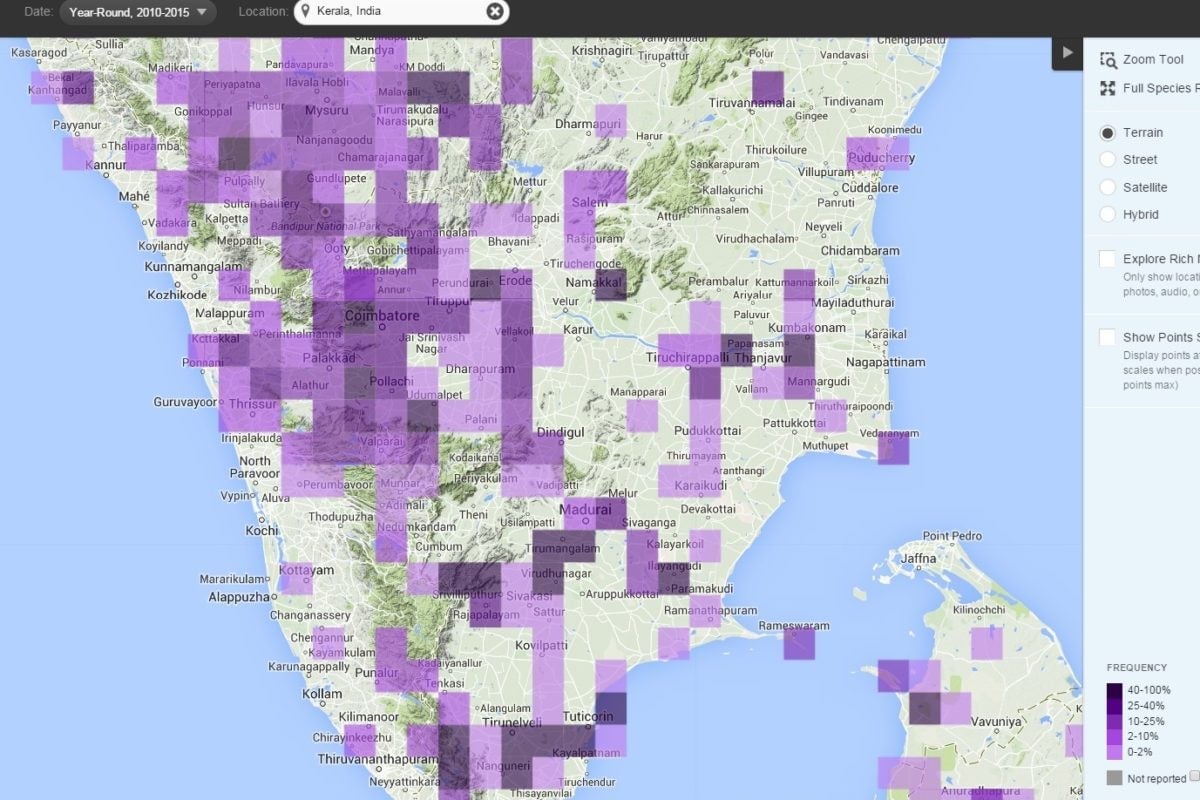Select Hybrid map view

point(1107,214)
